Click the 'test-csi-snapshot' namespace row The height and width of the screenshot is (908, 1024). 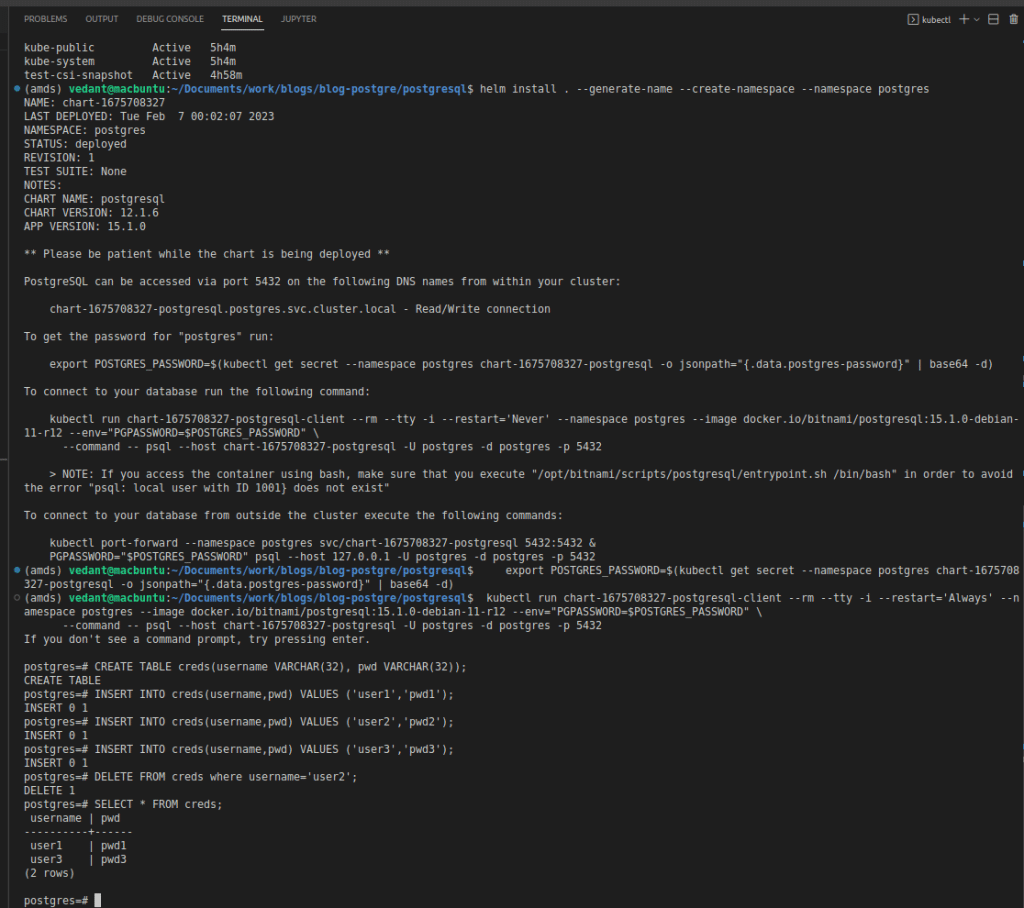[133, 75]
